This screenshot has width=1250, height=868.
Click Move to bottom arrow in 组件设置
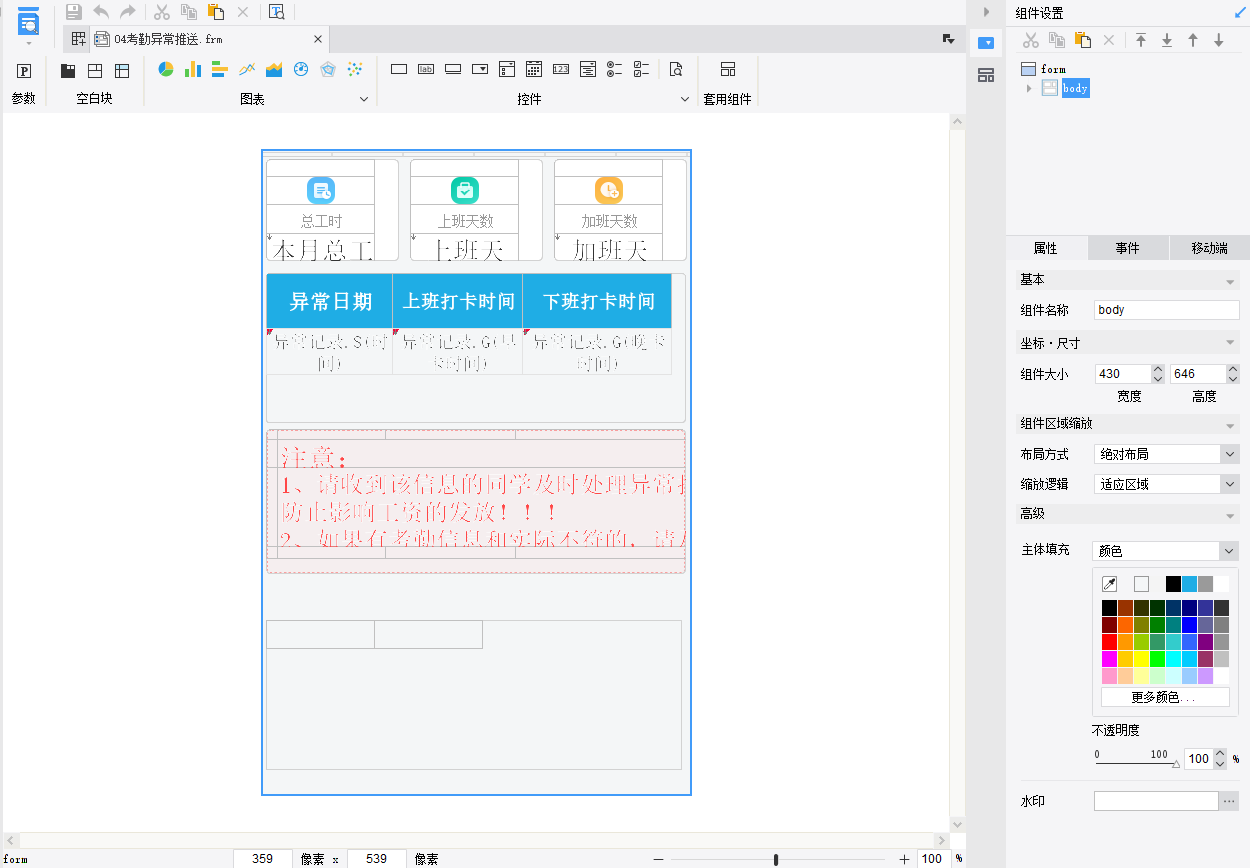click(x=1167, y=40)
